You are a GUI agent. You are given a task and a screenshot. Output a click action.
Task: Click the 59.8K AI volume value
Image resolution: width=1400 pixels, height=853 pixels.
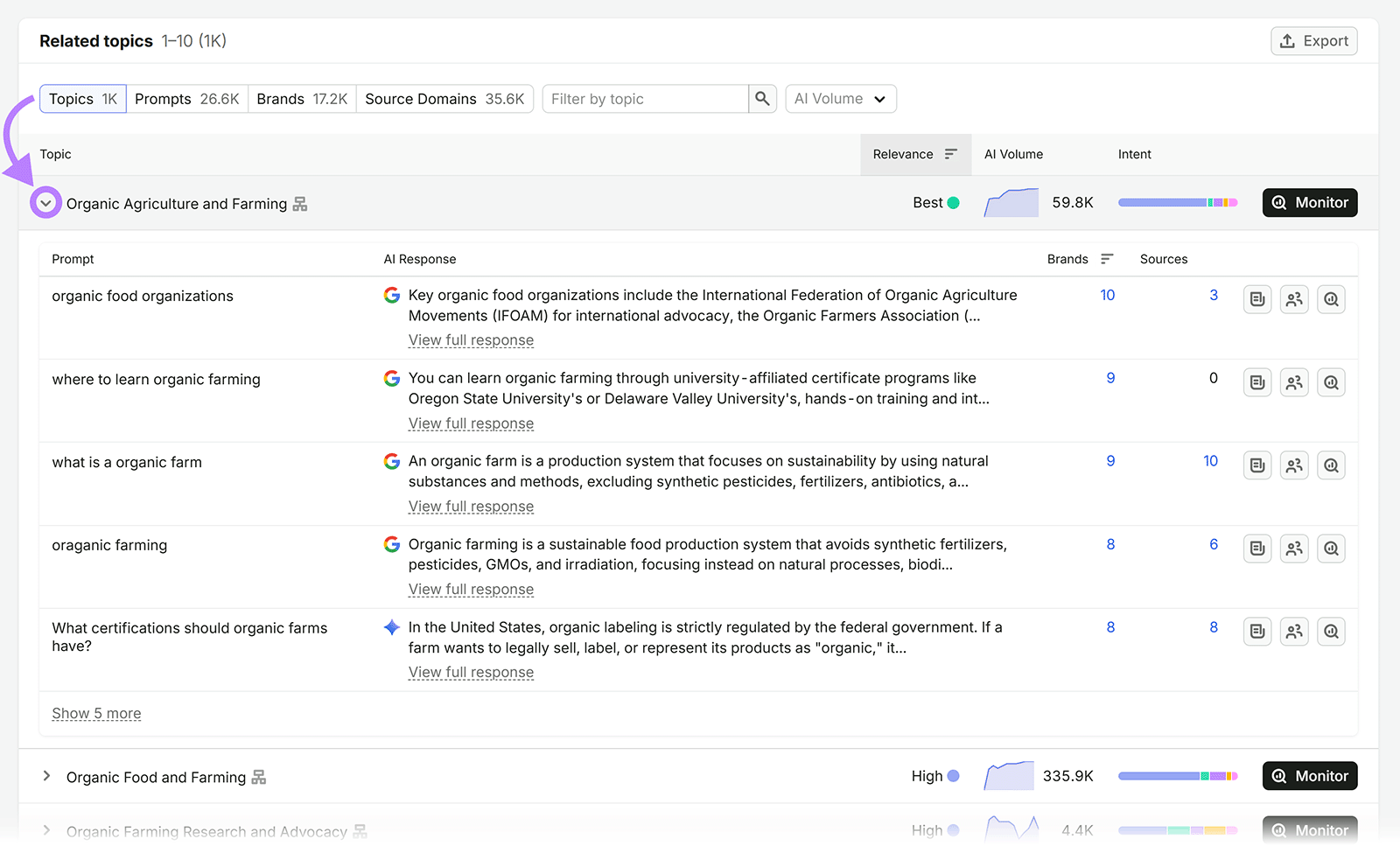click(x=1073, y=203)
